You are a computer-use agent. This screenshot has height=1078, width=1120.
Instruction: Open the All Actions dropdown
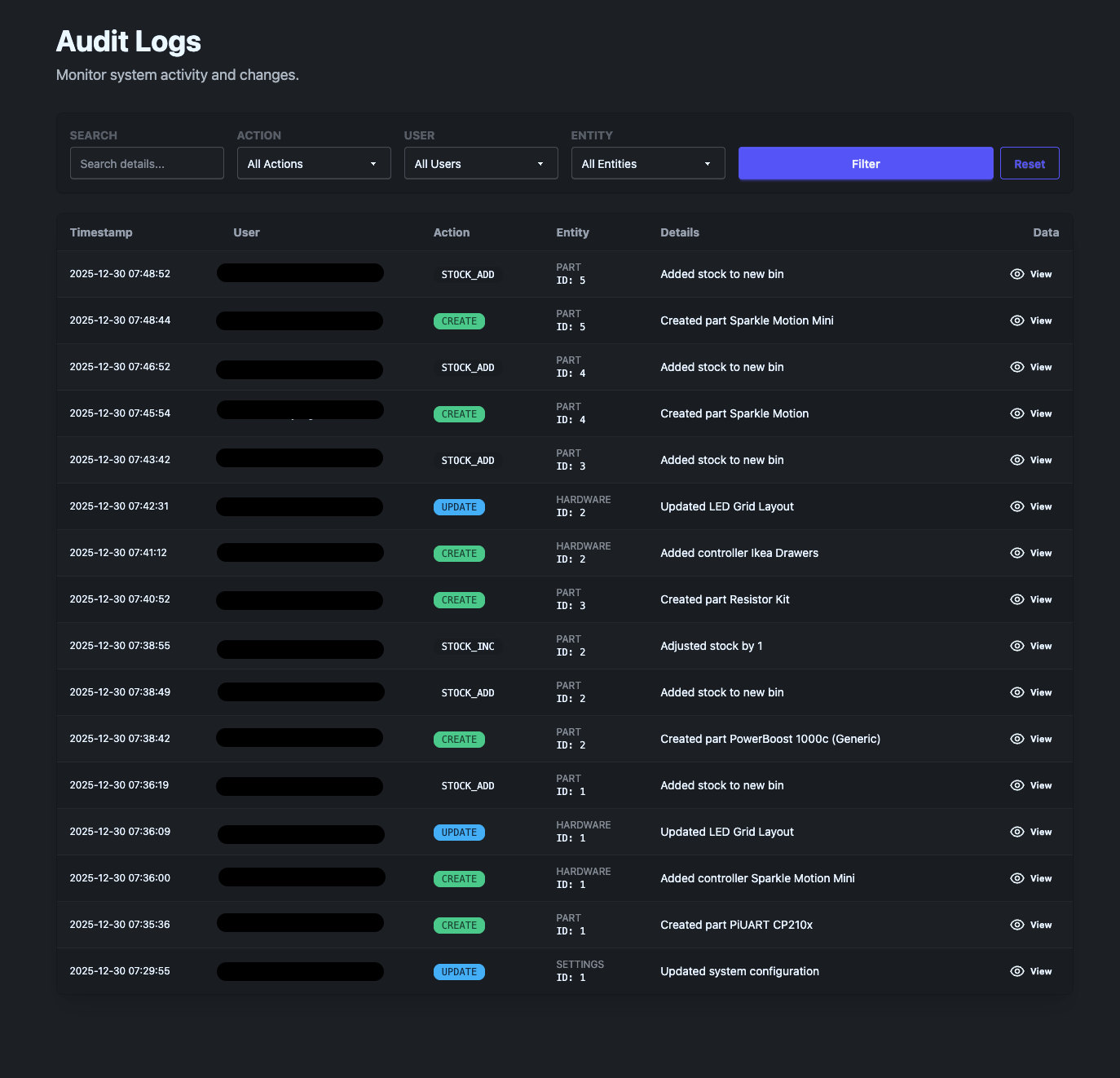(x=313, y=163)
